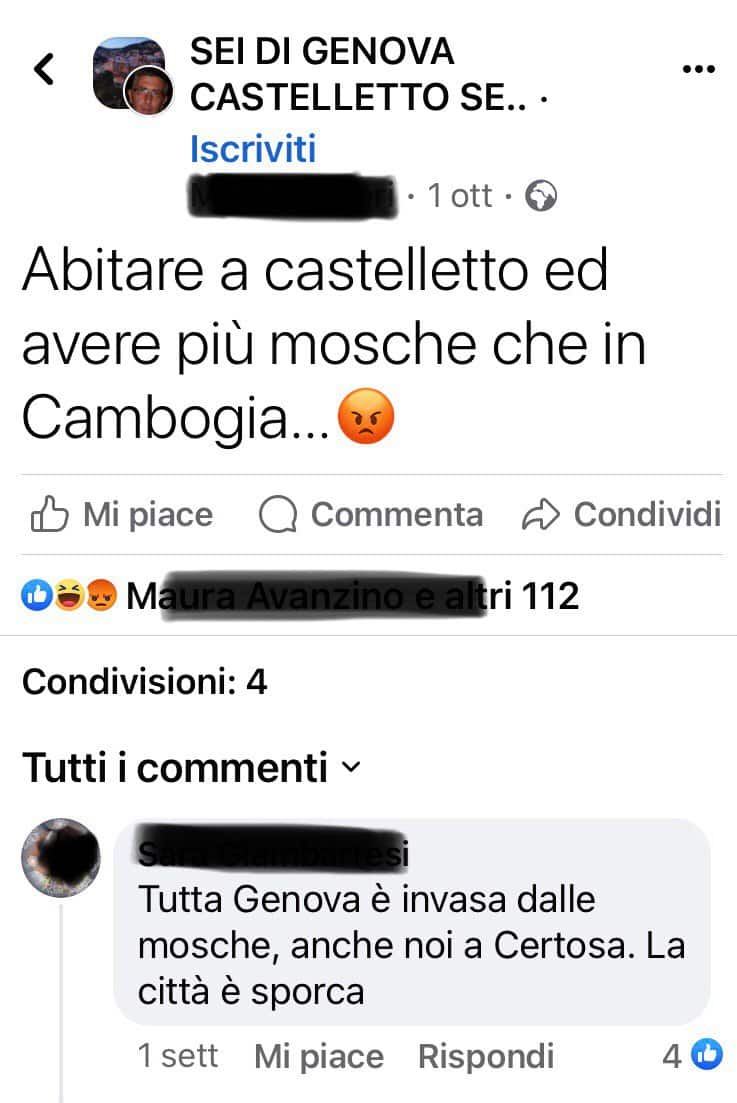Go back using the left chevron arrow
This screenshot has height=1103, width=737.
coord(44,69)
